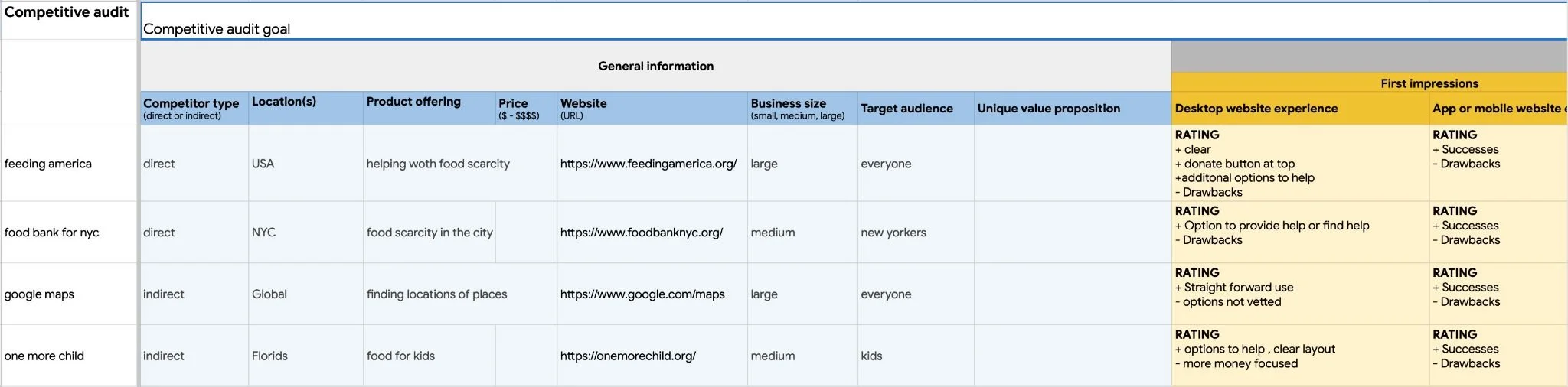This screenshot has height=387, width=1568.
Task: Select google maps' 'everyone' audience cell
Action: point(916,294)
